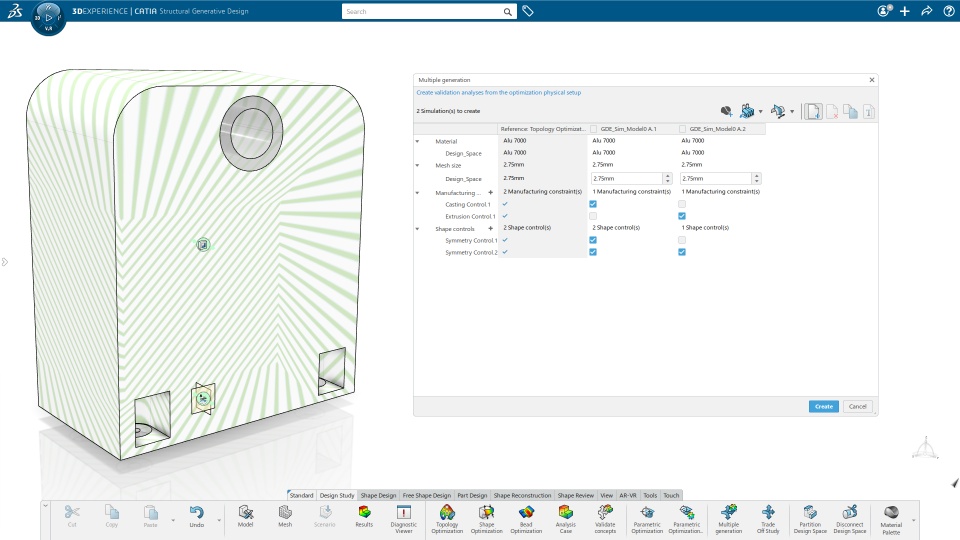Viewport: 960px width, 540px height.
Task: Open the user profile icon
Action: tap(883, 11)
